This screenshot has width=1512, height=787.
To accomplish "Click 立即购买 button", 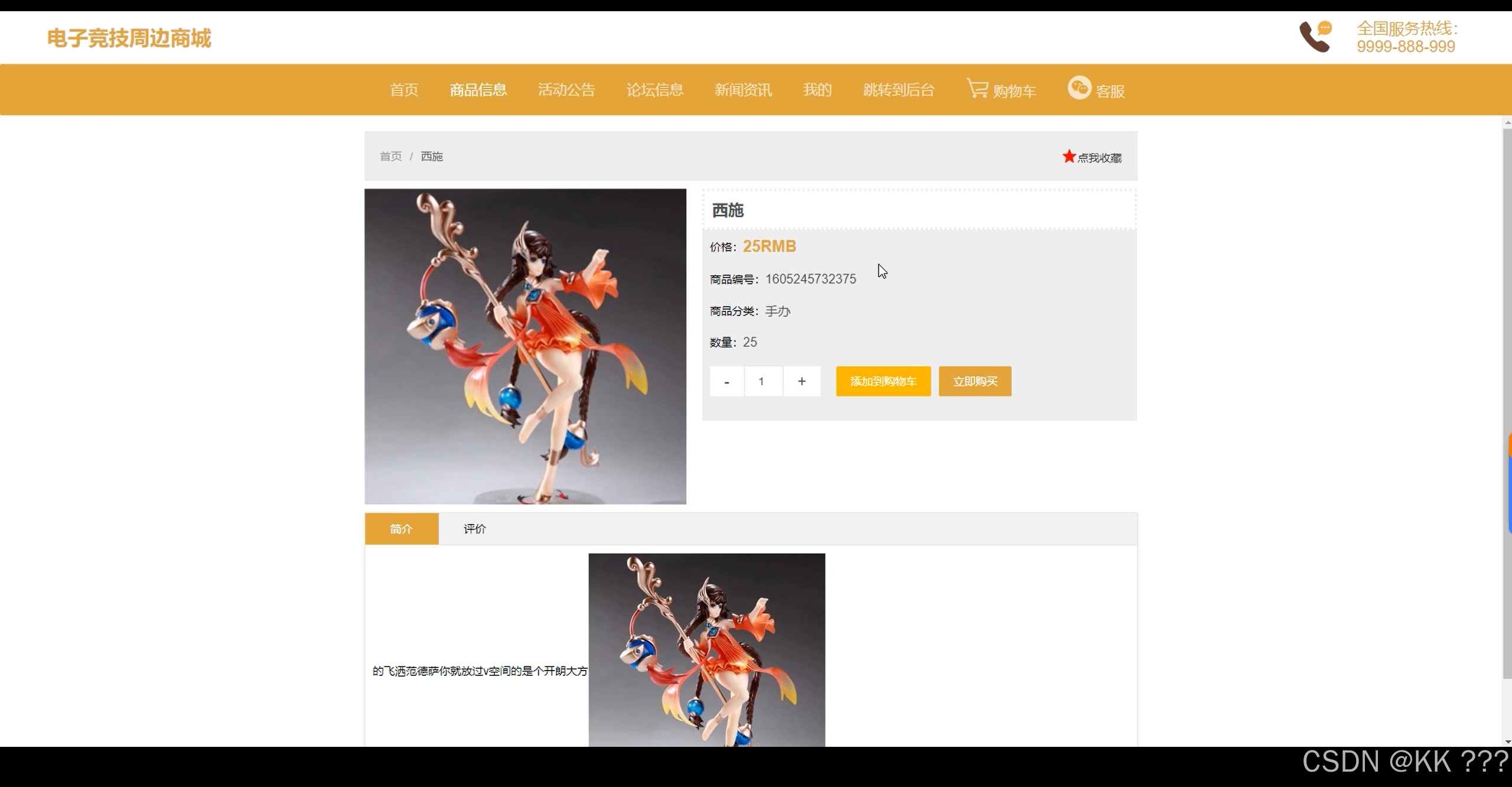I will 975,382.
